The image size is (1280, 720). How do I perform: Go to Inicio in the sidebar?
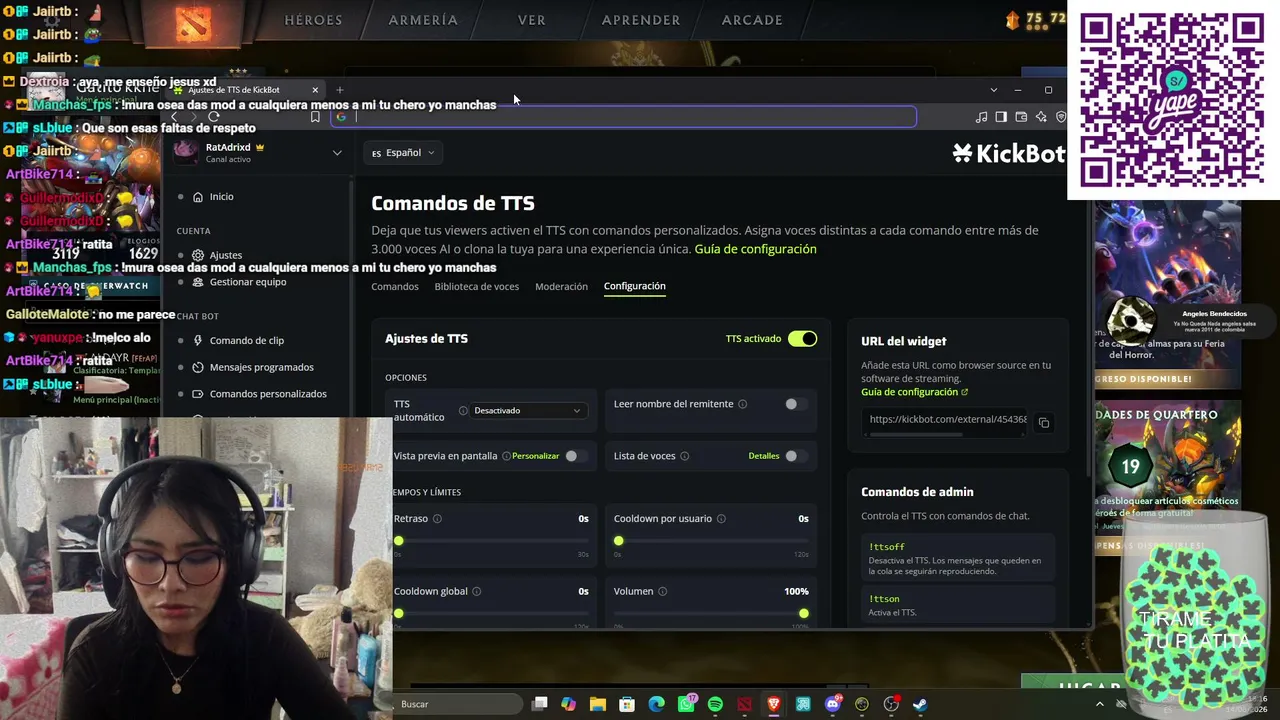pos(222,197)
